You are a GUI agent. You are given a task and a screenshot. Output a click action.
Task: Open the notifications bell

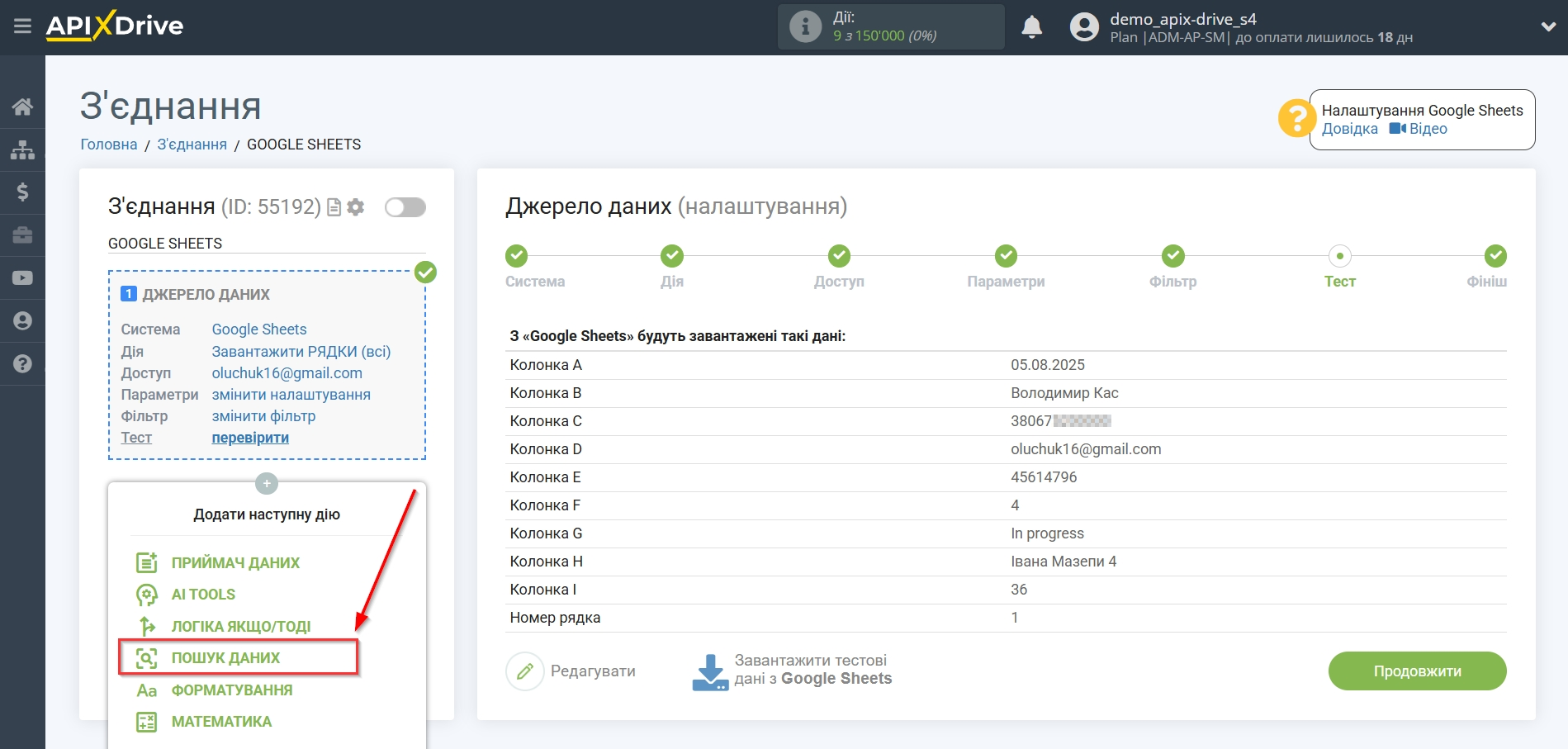(1031, 27)
